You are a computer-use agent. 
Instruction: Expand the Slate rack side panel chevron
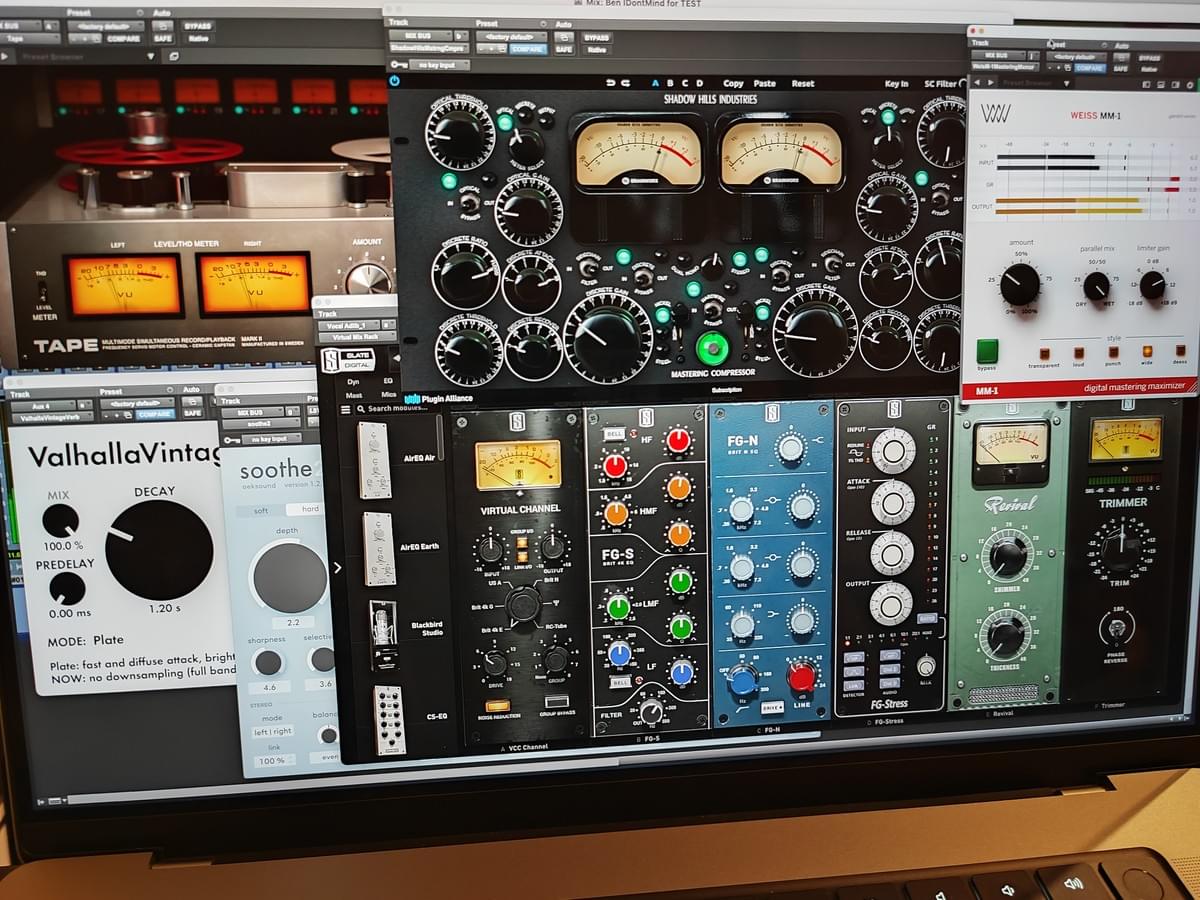pyautogui.click(x=337, y=568)
